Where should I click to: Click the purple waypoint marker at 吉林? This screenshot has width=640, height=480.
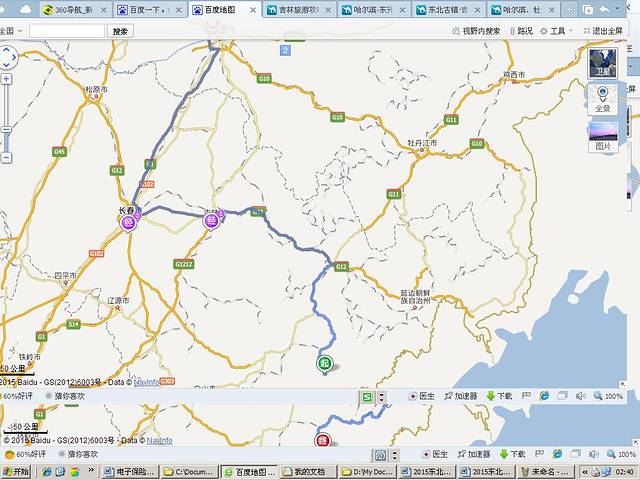click(x=210, y=220)
